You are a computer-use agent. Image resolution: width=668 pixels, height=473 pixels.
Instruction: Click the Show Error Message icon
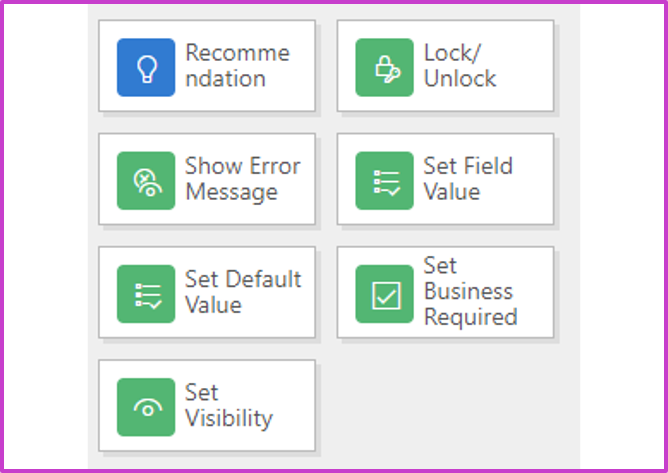point(146,181)
